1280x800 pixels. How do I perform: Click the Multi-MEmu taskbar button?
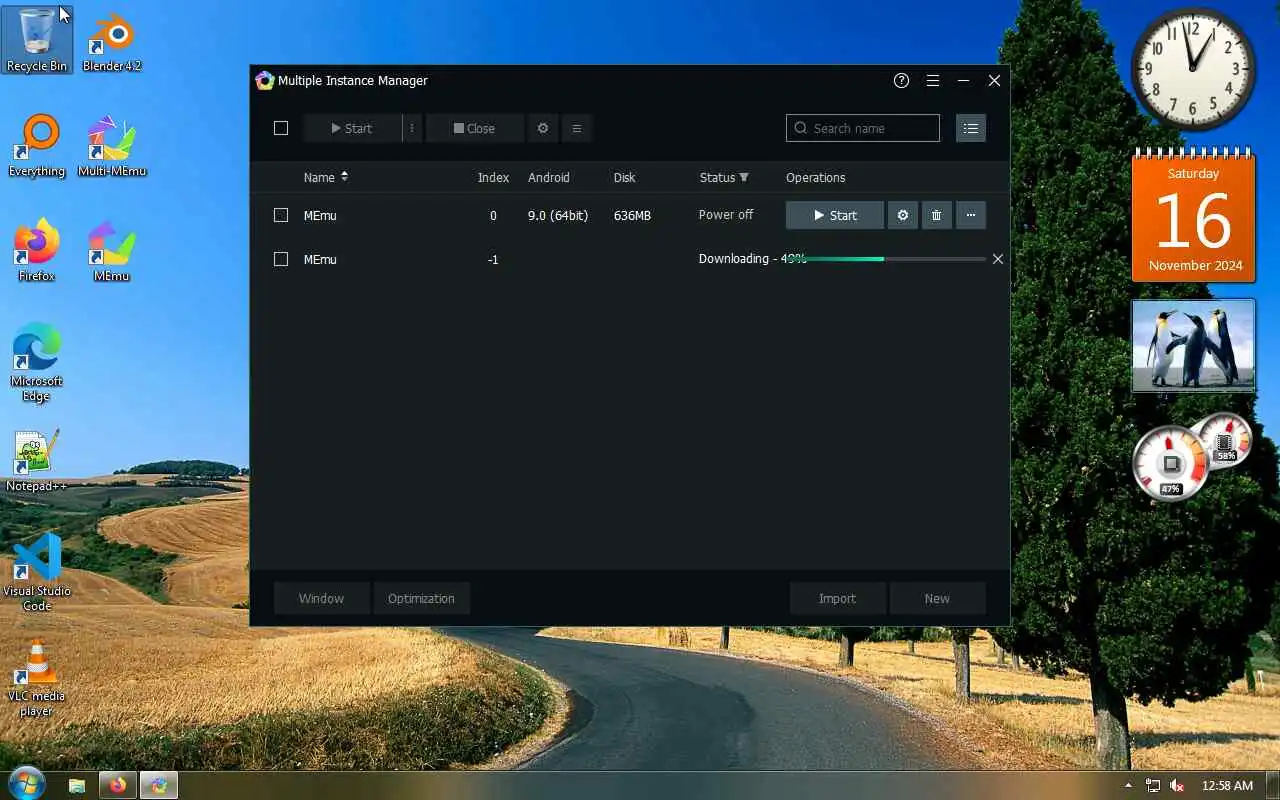click(x=158, y=785)
